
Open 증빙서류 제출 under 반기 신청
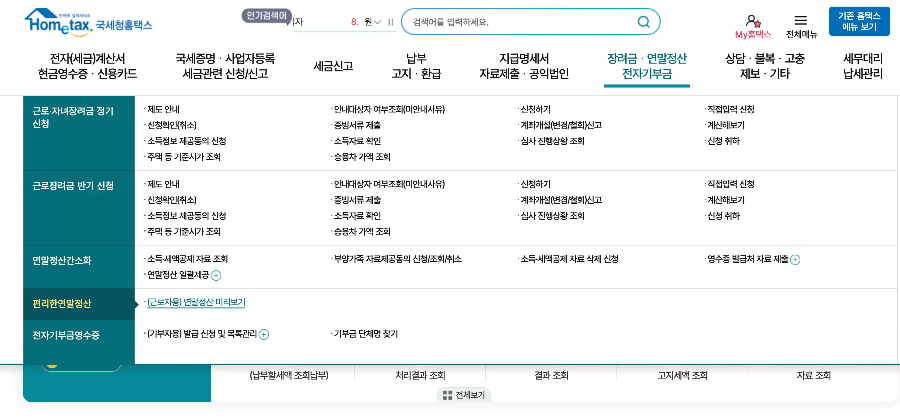click(x=357, y=200)
